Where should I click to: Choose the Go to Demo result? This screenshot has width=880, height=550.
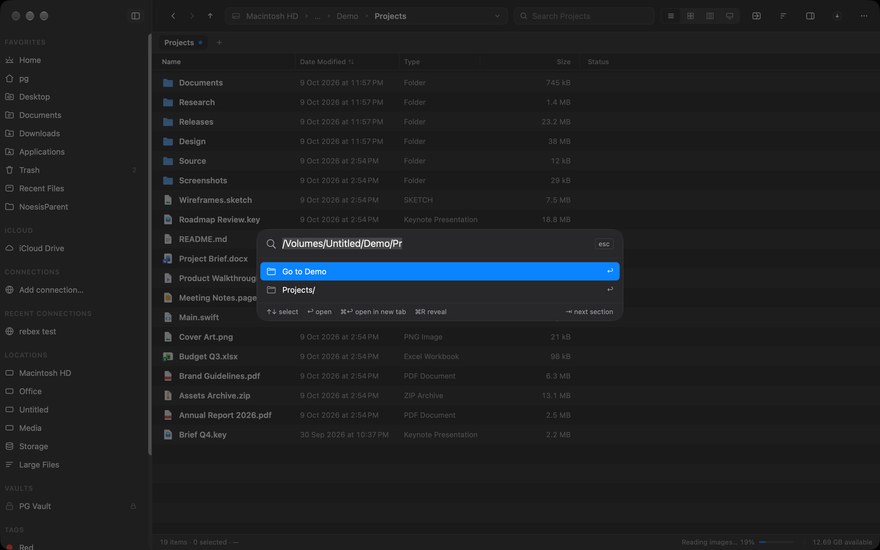coord(440,271)
